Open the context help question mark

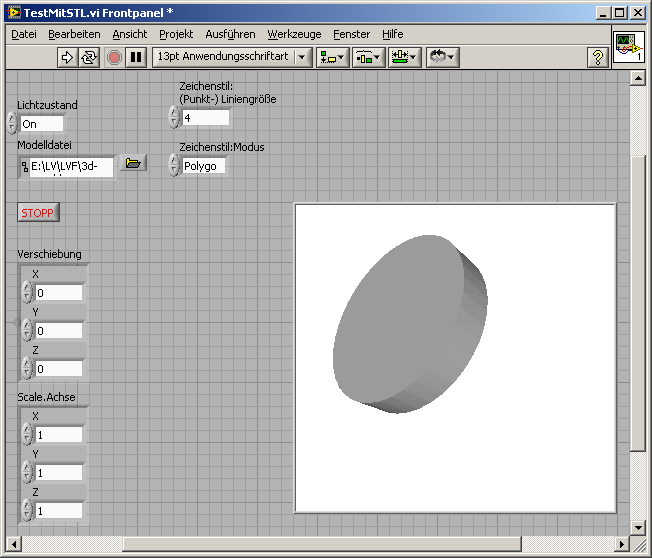tap(598, 57)
